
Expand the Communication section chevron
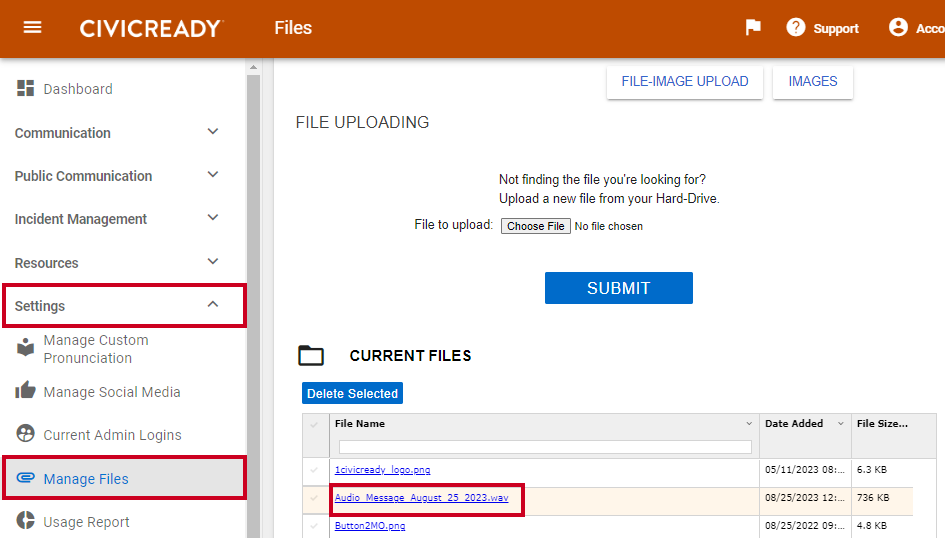213,131
